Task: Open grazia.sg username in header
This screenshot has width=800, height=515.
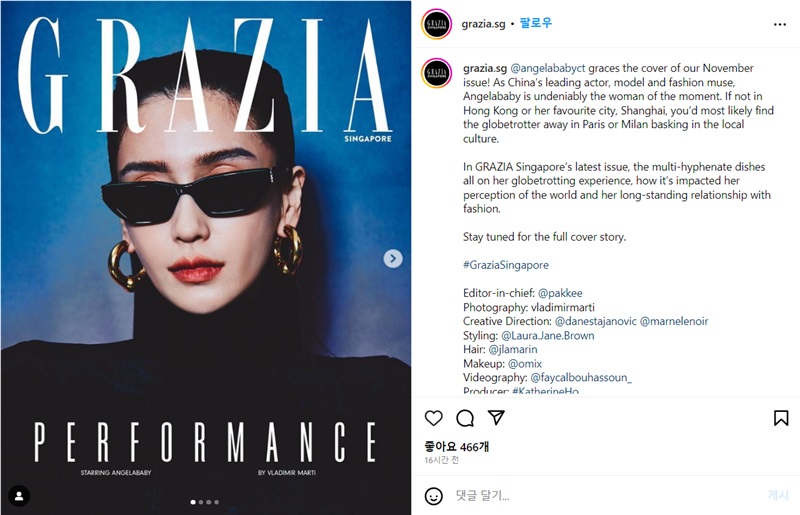Action: pyautogui.click(x=483, y=24)
